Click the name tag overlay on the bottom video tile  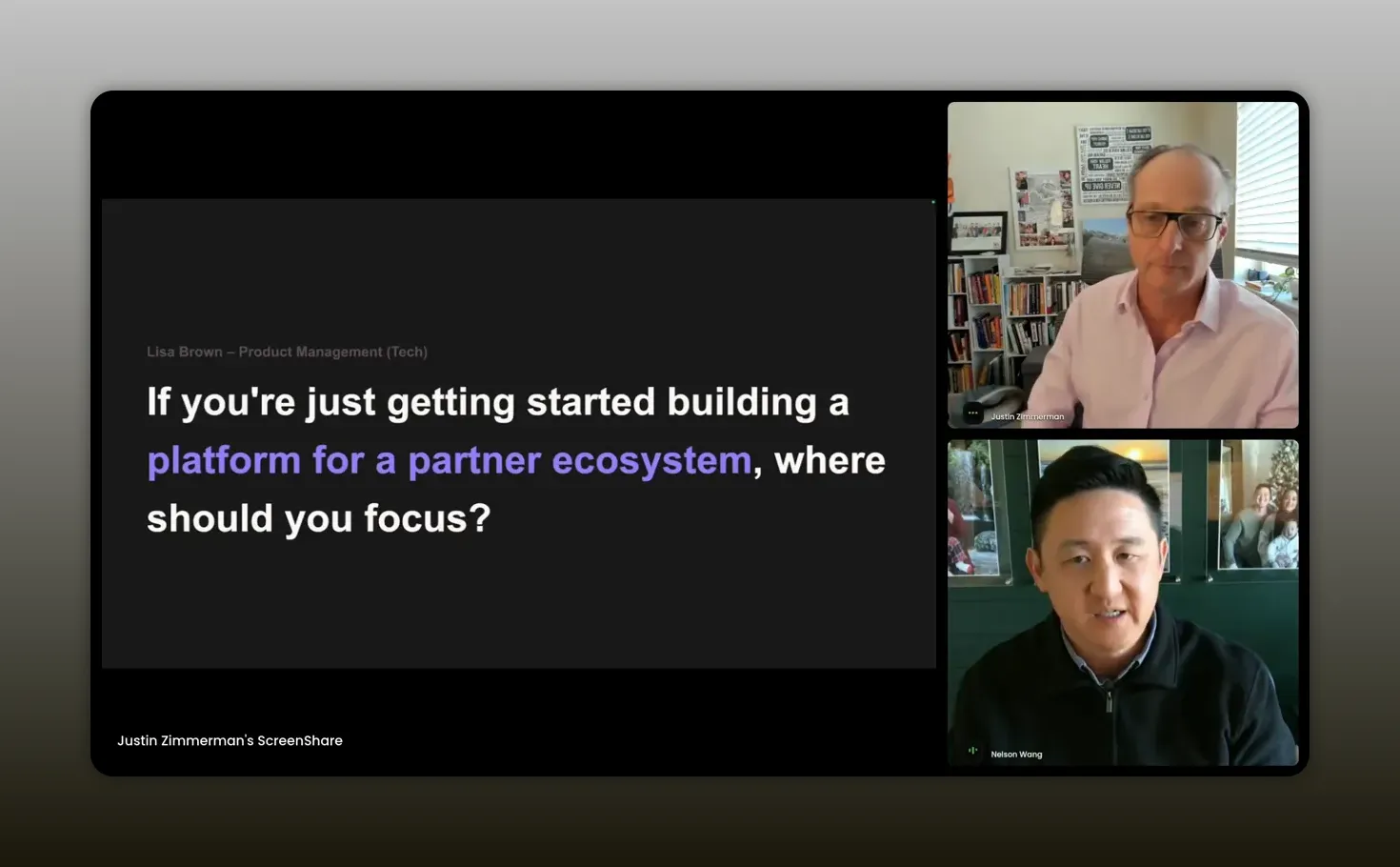(x=1017, y=755)
